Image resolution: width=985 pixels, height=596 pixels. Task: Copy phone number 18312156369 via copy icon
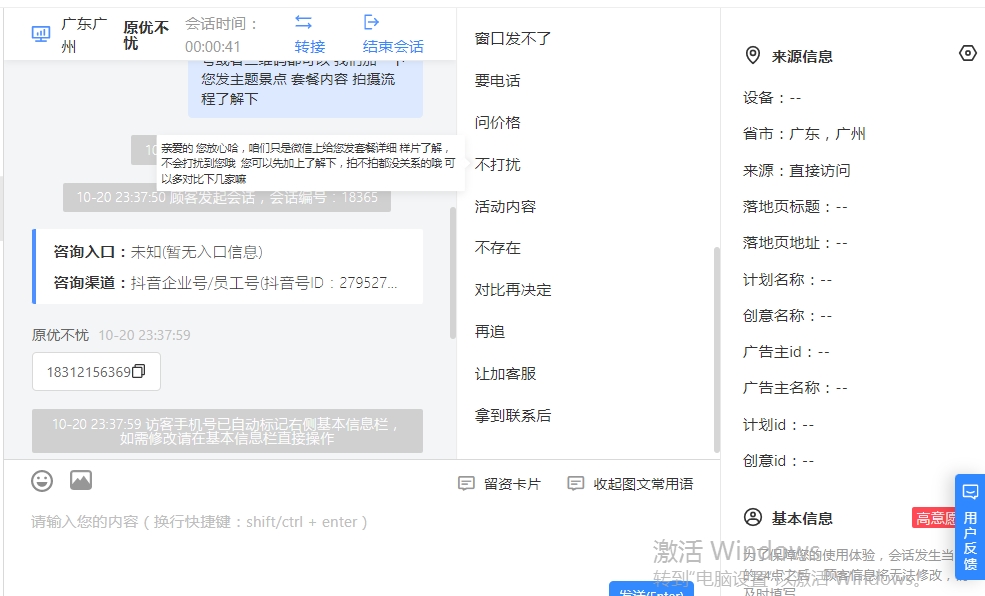pos(139,371)
